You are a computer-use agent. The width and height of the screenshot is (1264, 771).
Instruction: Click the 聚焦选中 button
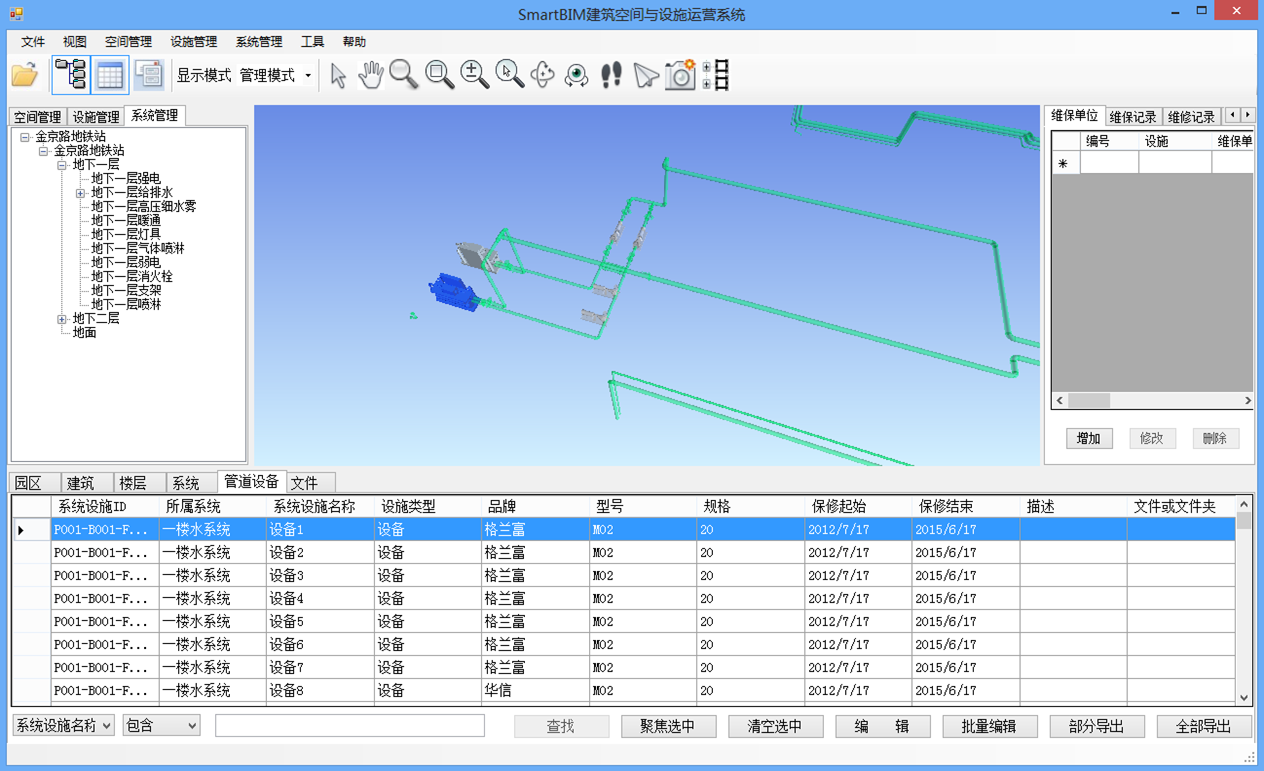[668, 727]
